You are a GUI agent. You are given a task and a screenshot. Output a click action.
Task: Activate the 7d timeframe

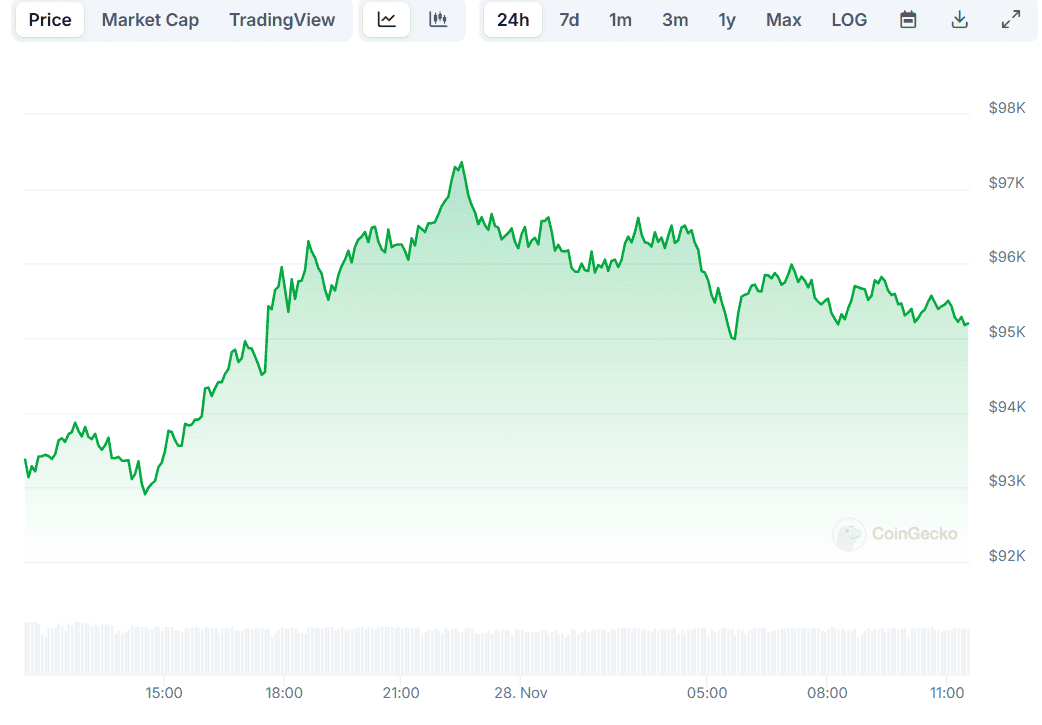pyautogui.click(x=569, y=19)
